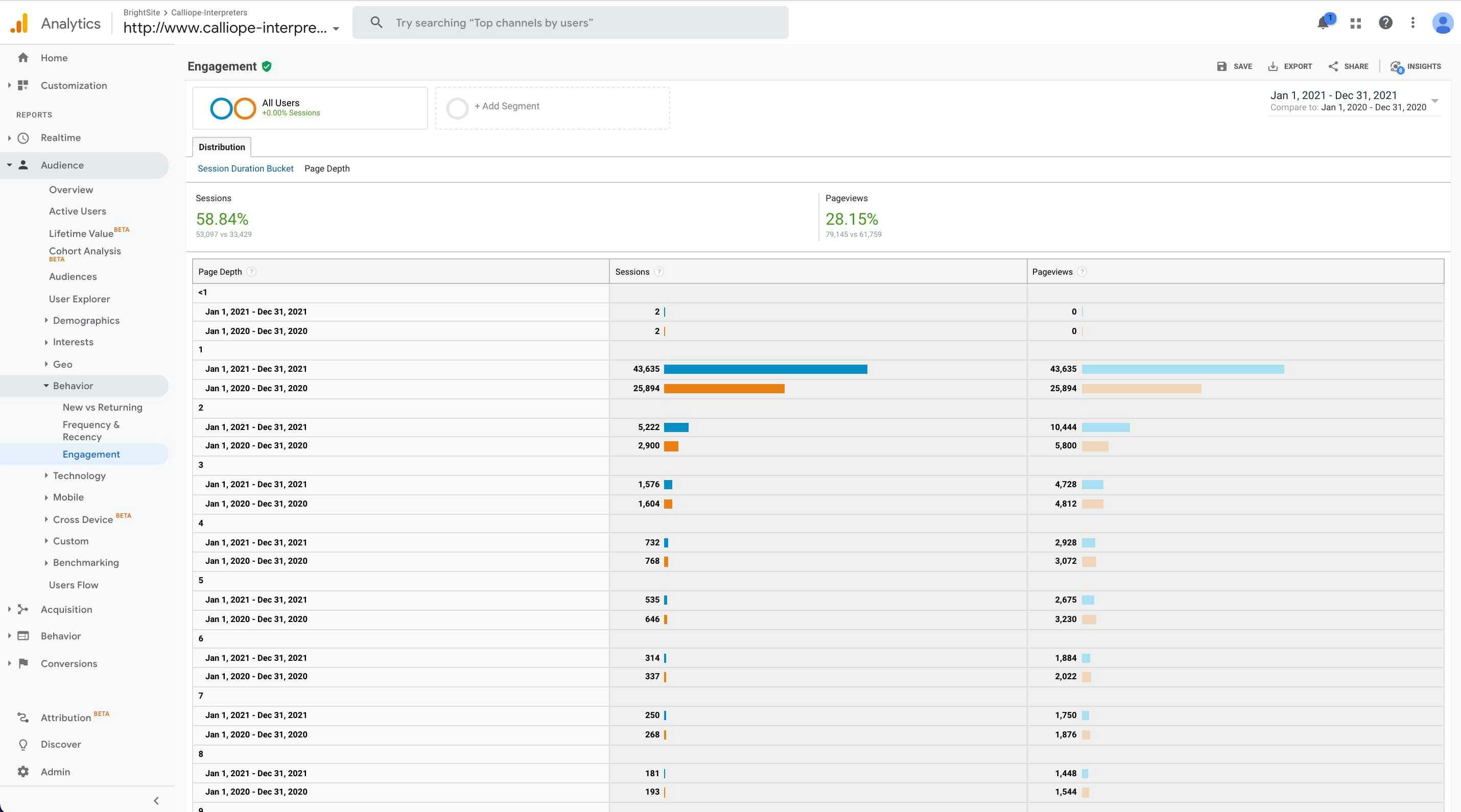Image resolution: width=1461 pixels, height=812 pixels.
Task: Click the Discover lightbulb icon
Action: point(23,745)
